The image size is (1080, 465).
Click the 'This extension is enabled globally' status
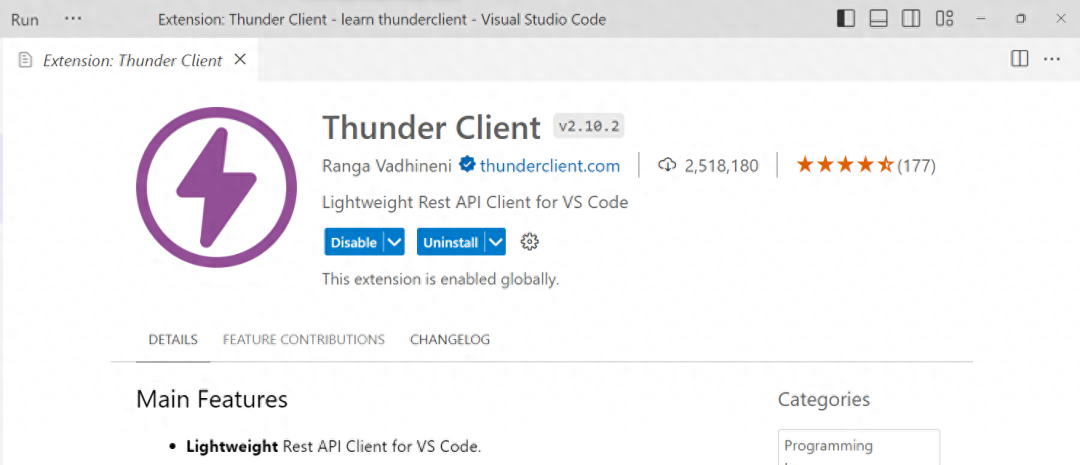point(441,280)
